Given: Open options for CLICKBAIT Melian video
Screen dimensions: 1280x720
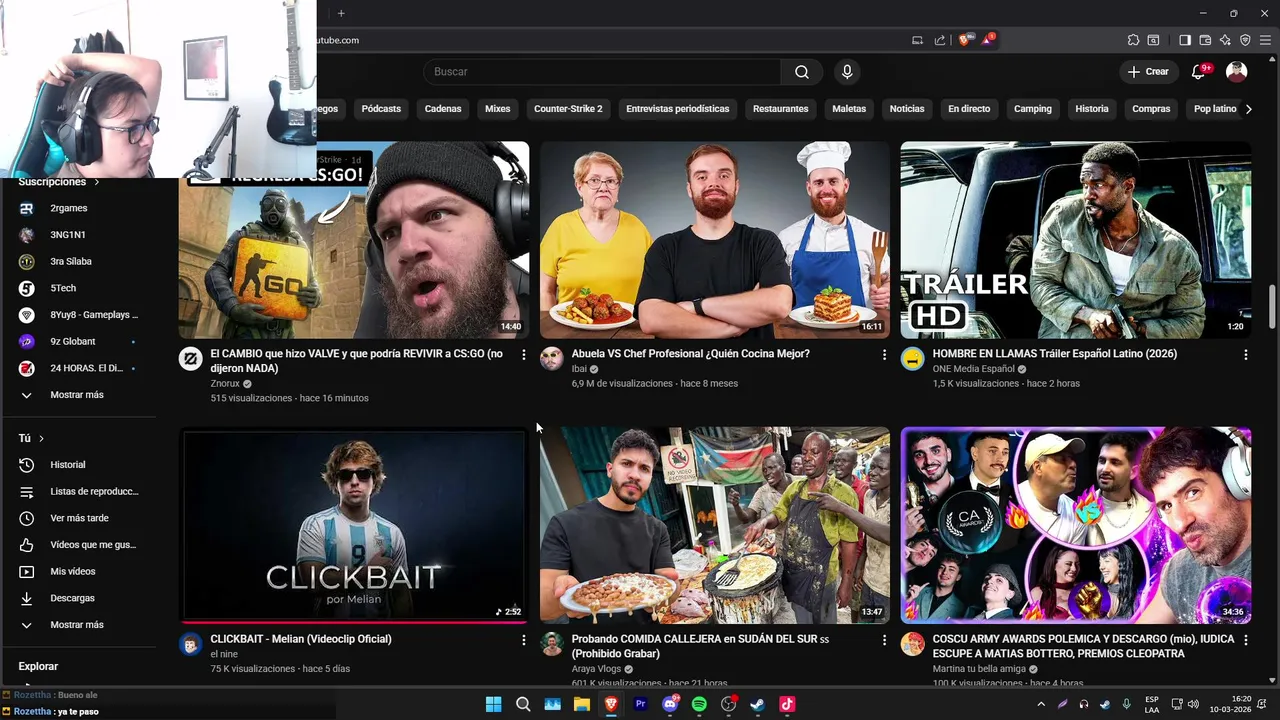Looking at the screenshot, I should pyautogui.click(x=523, y=640).
